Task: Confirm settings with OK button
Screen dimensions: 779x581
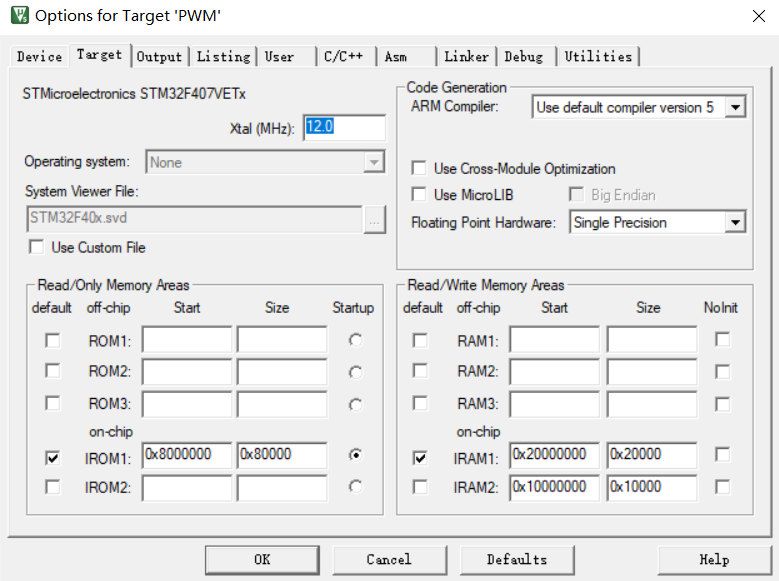Action: (x=262, y=560)
